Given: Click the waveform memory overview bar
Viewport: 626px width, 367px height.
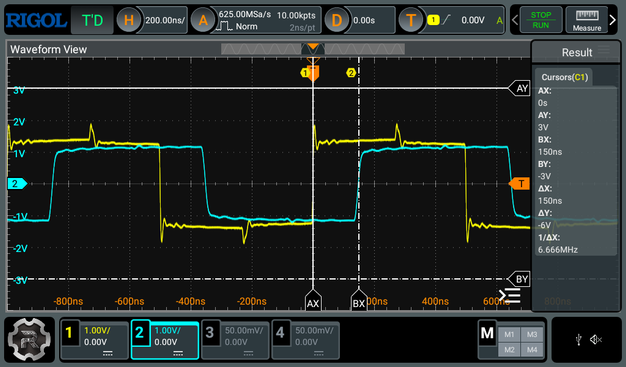Looking at the screenshot, I should 313,49.
